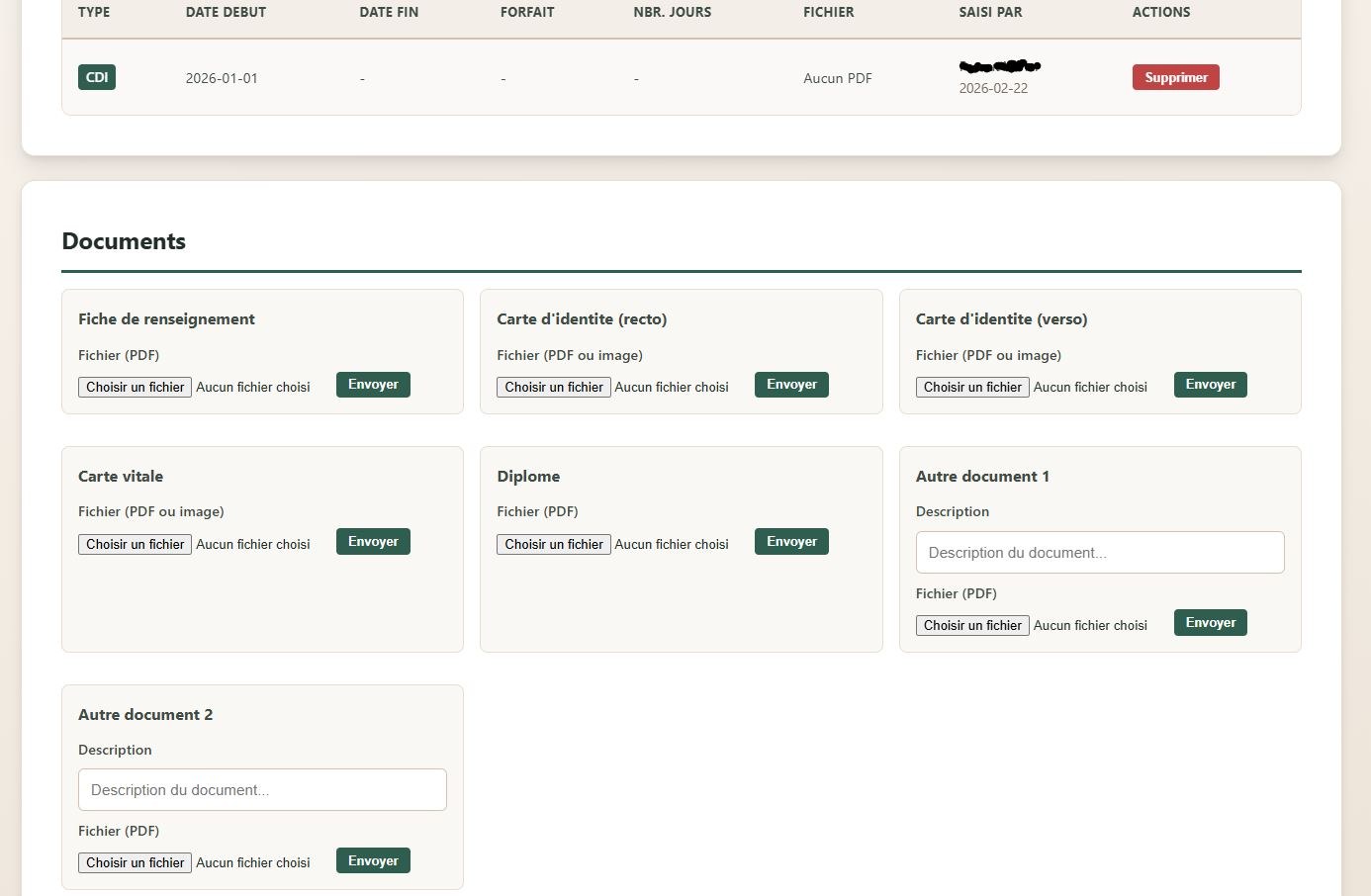Click the green CDI type badge
Viewport: 1371px width, 896px height.
click(97, 77)
